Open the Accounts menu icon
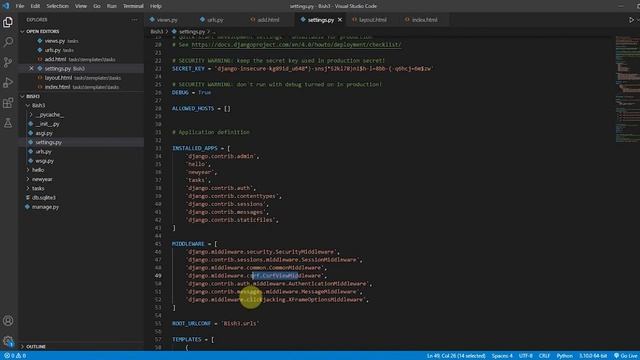The image size is (640, 360). pos(8,321)
